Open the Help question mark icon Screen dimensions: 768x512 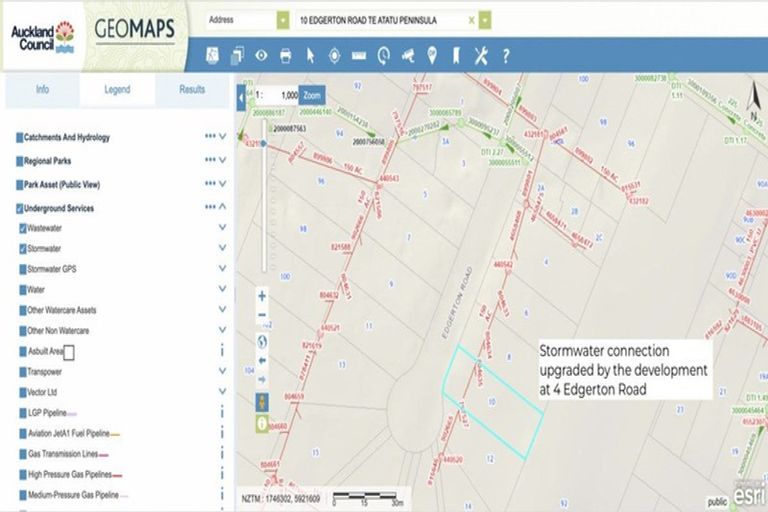(506, 56)
